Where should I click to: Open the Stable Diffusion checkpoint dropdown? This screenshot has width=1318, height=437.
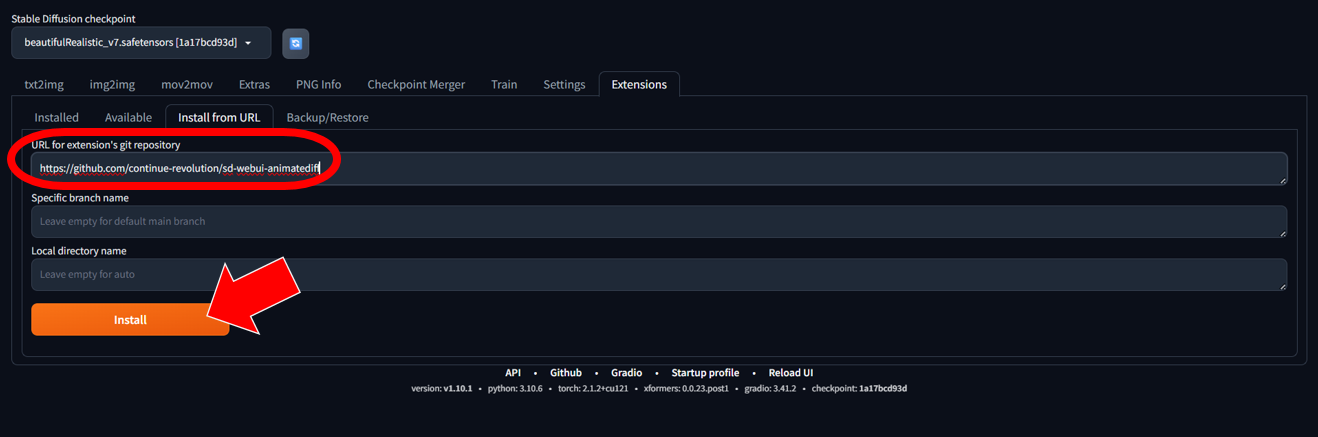click(141, 43)
